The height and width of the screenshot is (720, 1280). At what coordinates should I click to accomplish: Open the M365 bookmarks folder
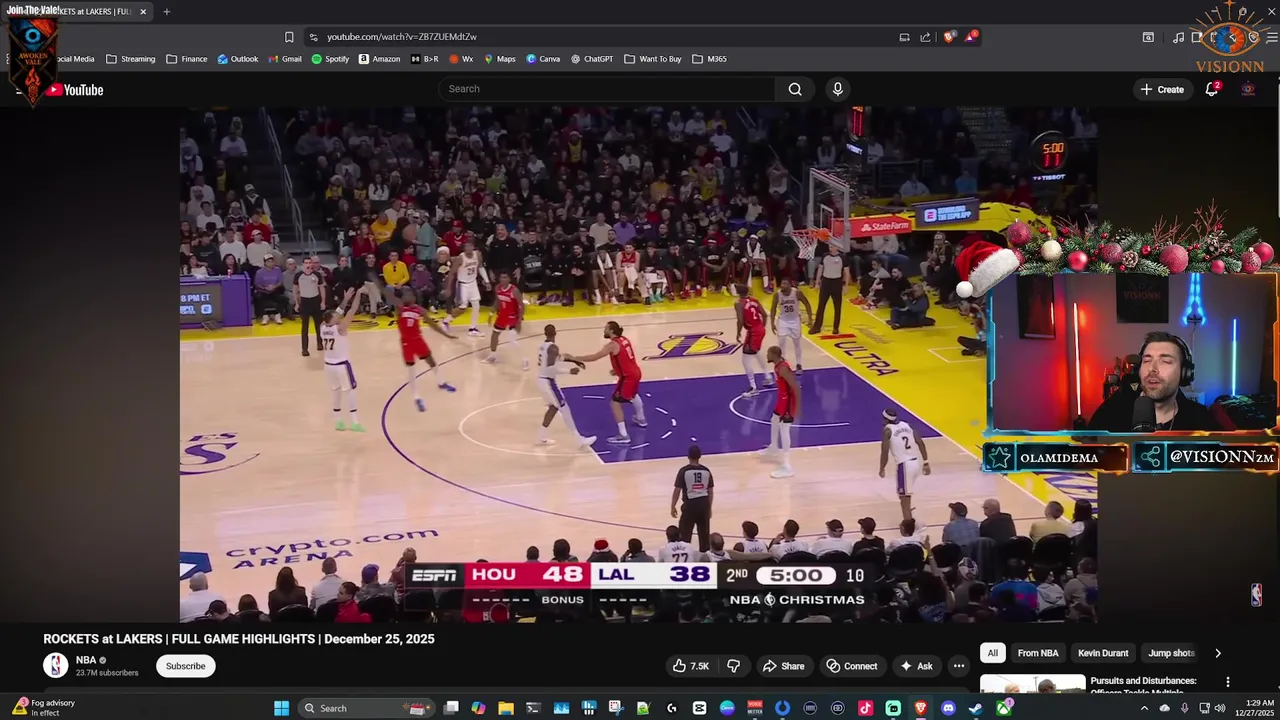709,59
